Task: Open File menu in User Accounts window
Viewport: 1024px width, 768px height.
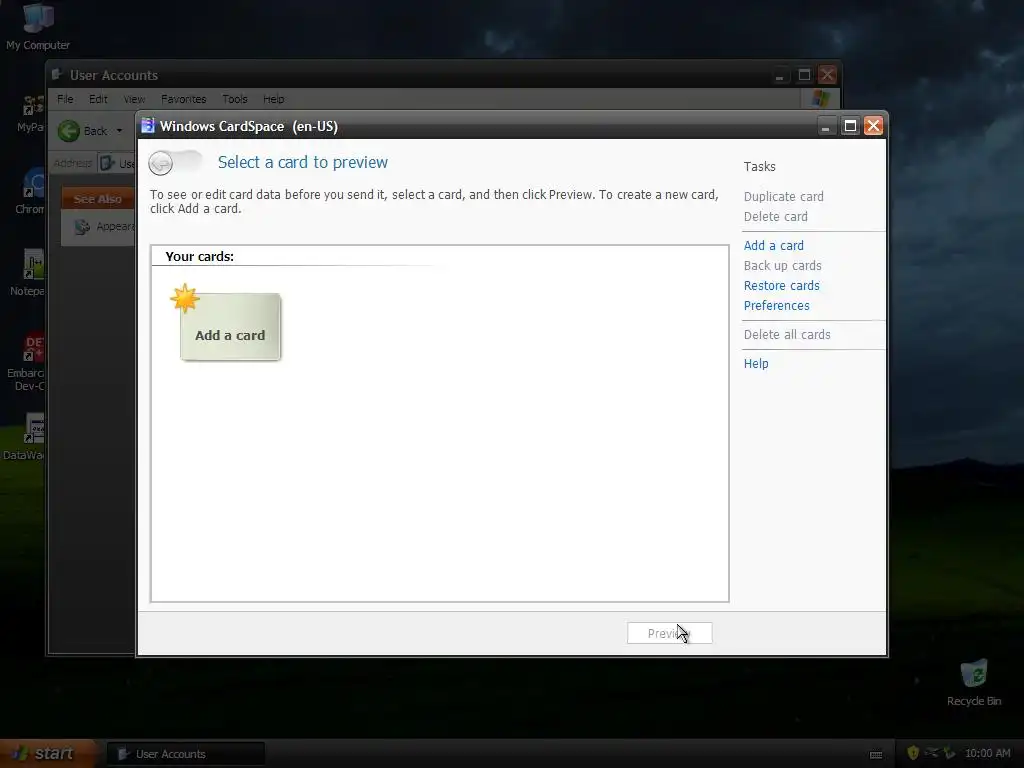Action: click(65, 99)
